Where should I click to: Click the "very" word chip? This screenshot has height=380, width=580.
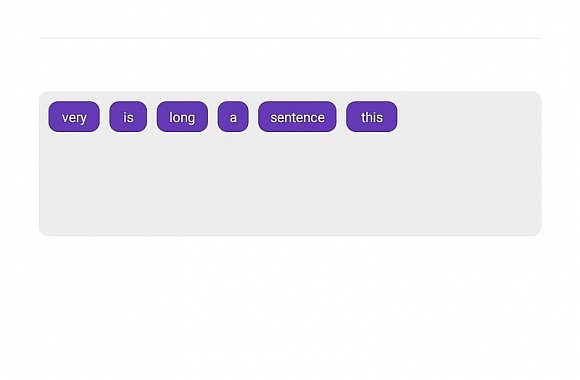(x=74, y=117)
